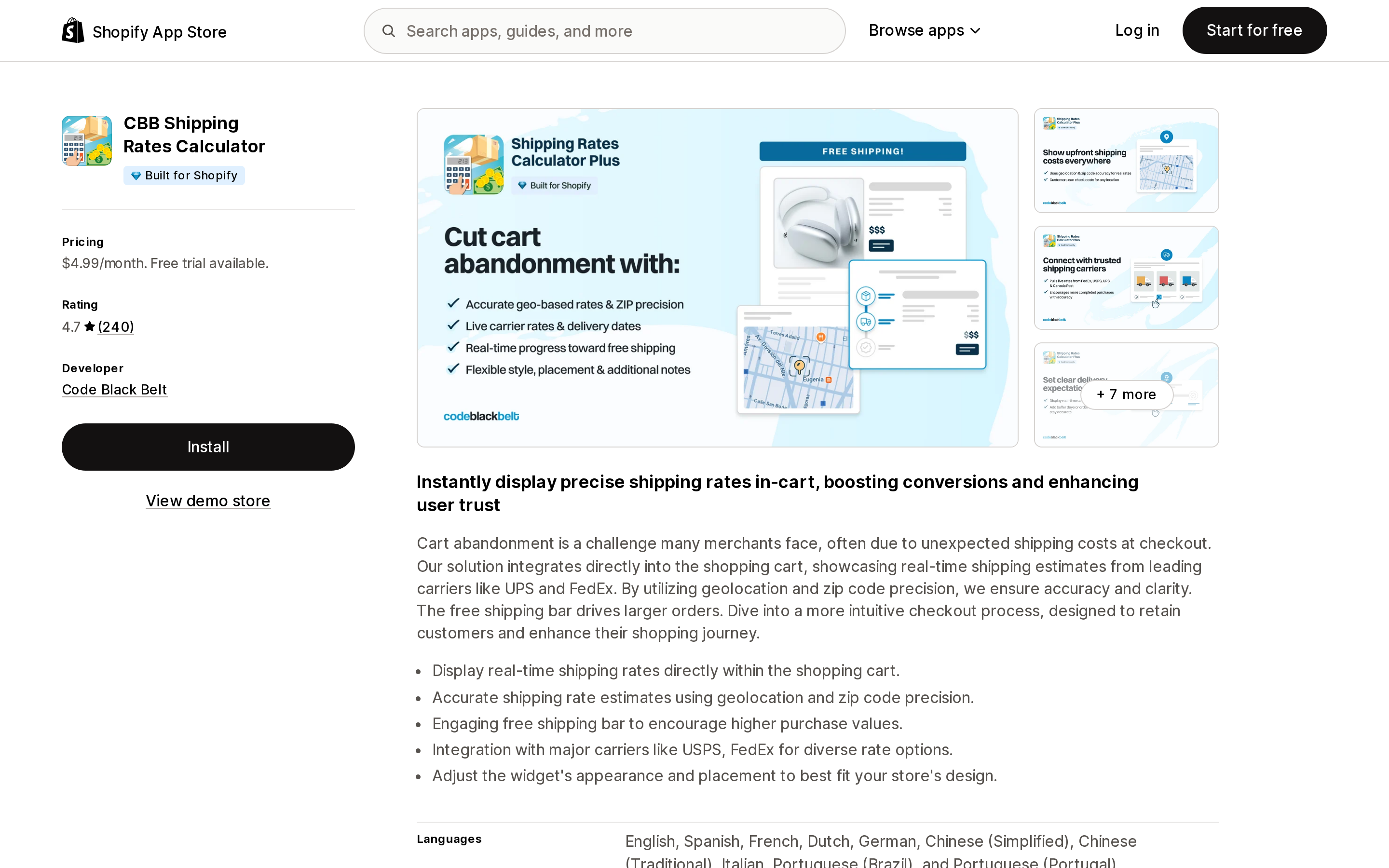Click the Browse apps chevron arrow
Viewport: 1389px width, 868px height.
pos(975,31)
